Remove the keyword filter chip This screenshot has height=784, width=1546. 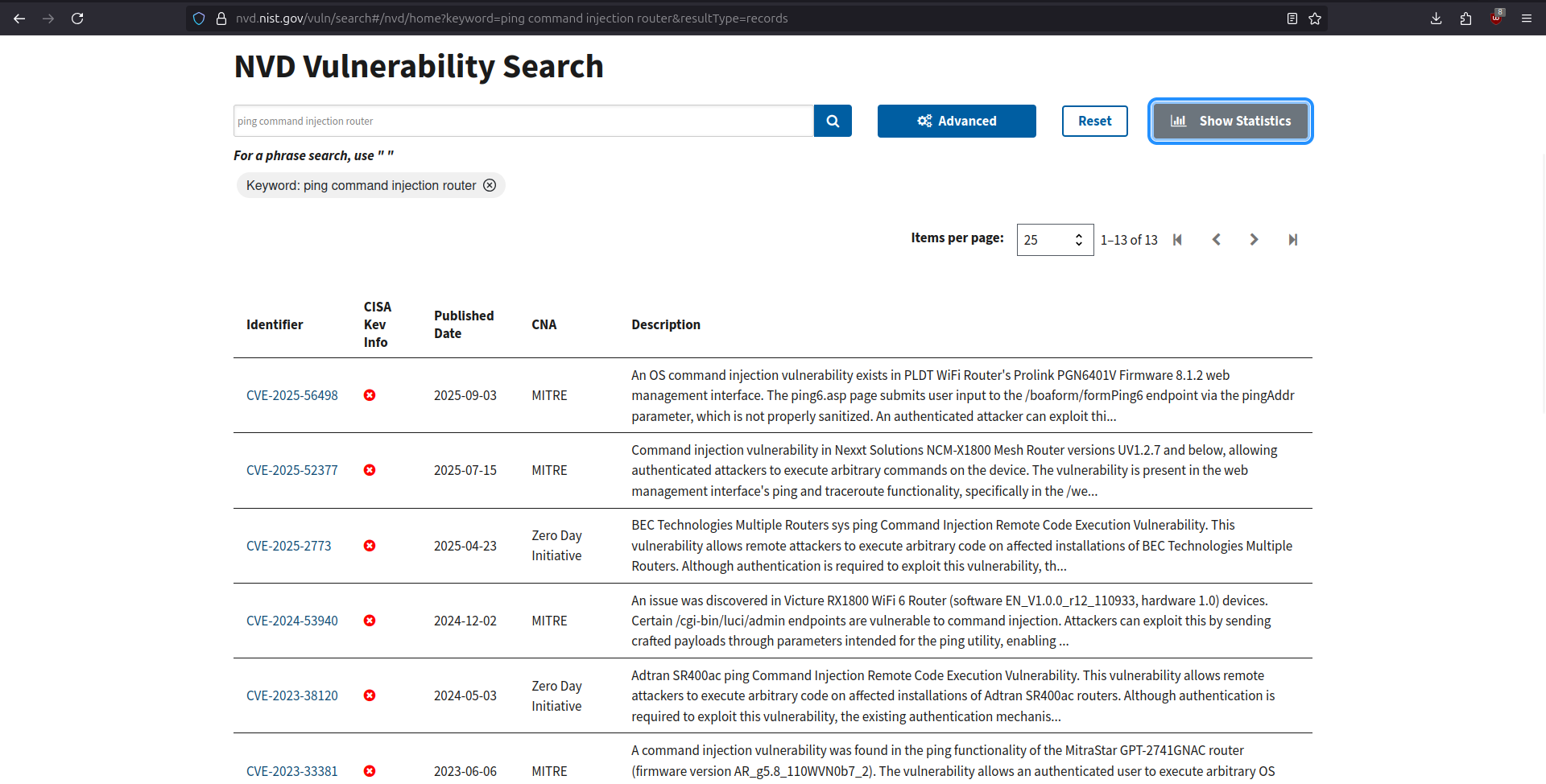point(490,185)
